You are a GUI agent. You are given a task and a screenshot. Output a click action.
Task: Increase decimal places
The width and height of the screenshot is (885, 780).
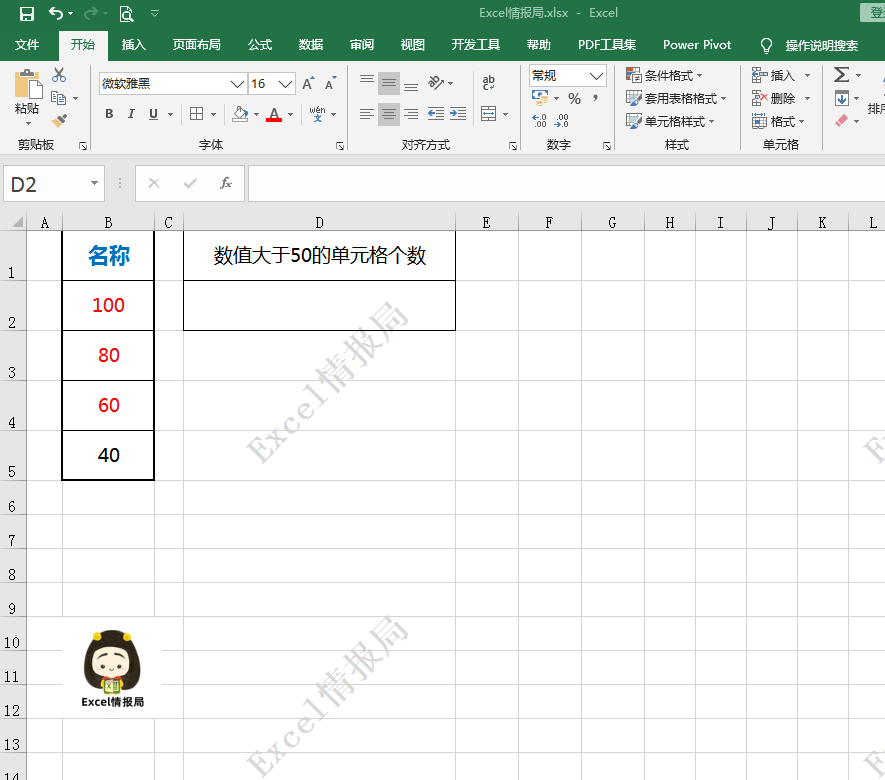[540, 120]
